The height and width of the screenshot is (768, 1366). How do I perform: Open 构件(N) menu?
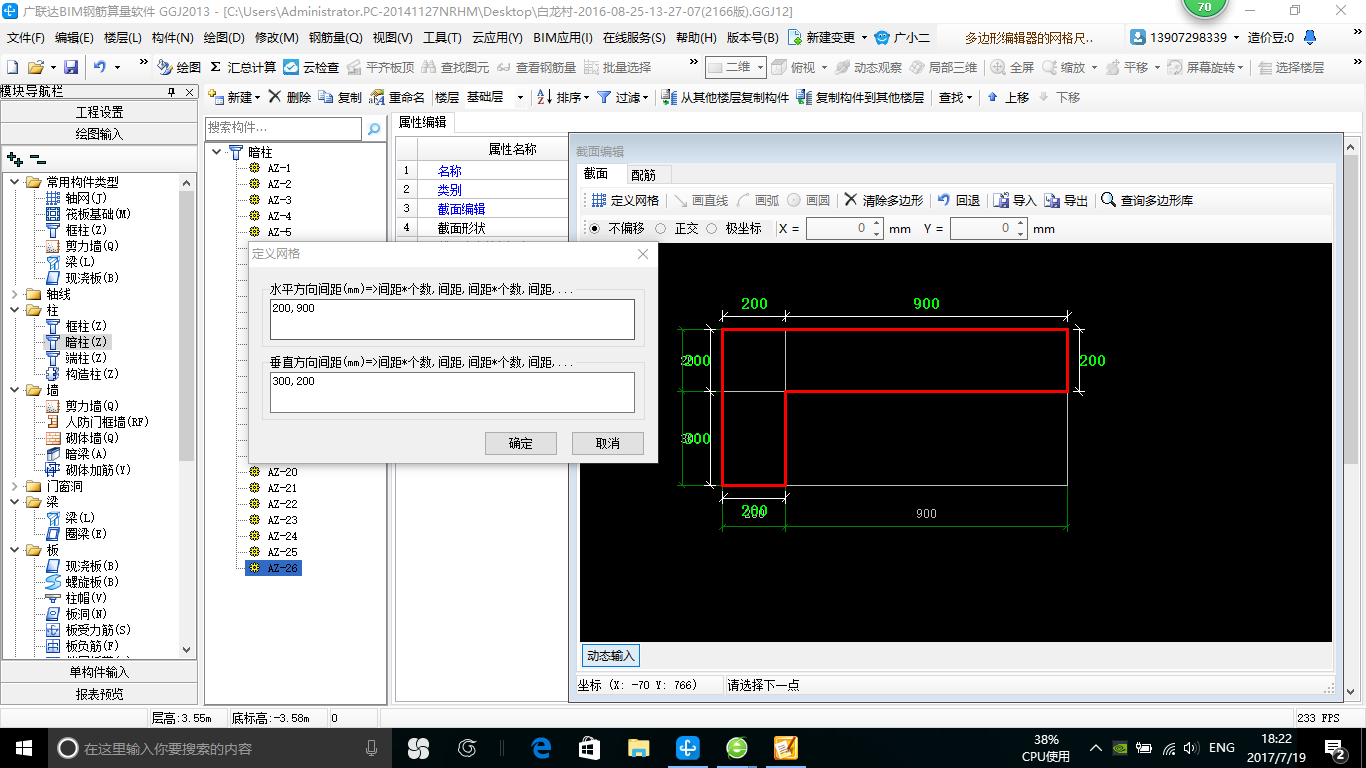click(x=172, y=38)
